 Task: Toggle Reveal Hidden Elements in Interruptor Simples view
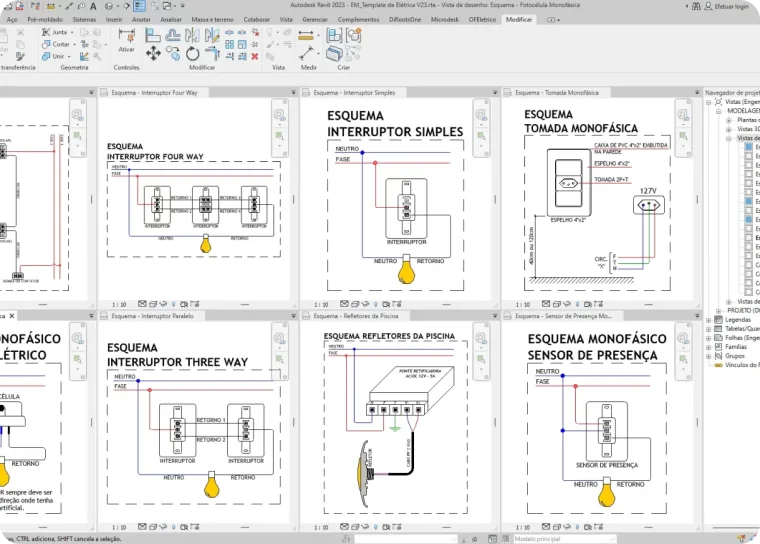(x=376, y=304)
